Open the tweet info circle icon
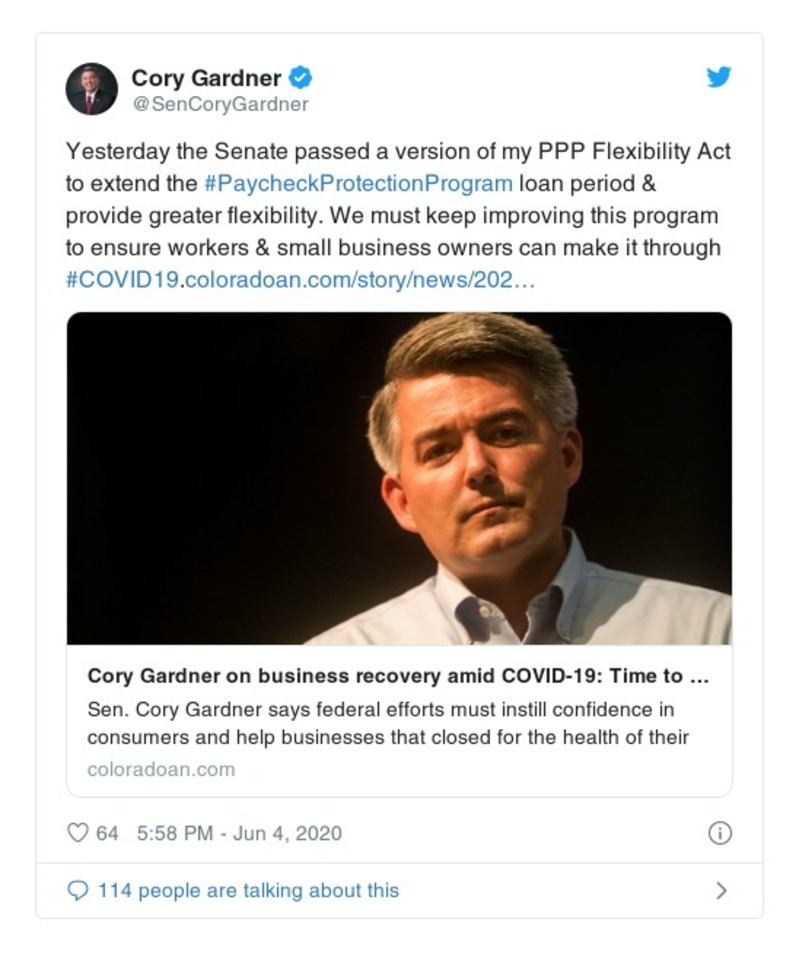 [719, 833]
